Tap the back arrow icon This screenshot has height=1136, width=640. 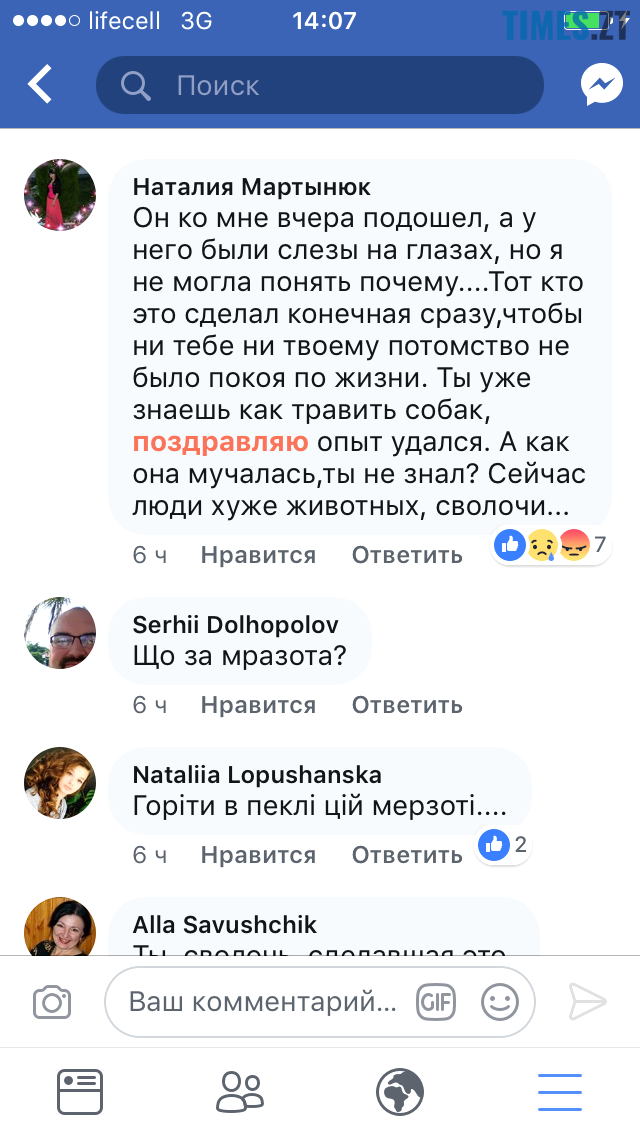point(40,85)
